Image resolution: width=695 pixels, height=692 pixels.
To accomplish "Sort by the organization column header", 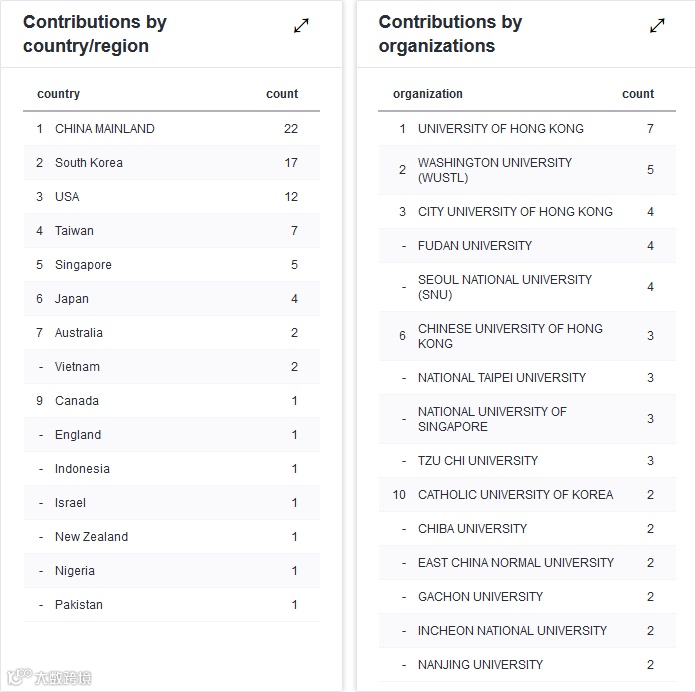I will click(428, 94).
